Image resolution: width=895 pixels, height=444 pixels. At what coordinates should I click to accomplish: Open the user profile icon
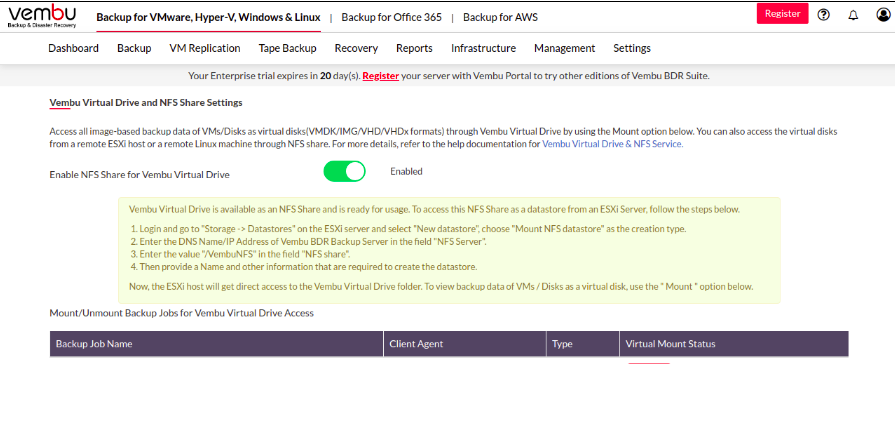(883, 15)
